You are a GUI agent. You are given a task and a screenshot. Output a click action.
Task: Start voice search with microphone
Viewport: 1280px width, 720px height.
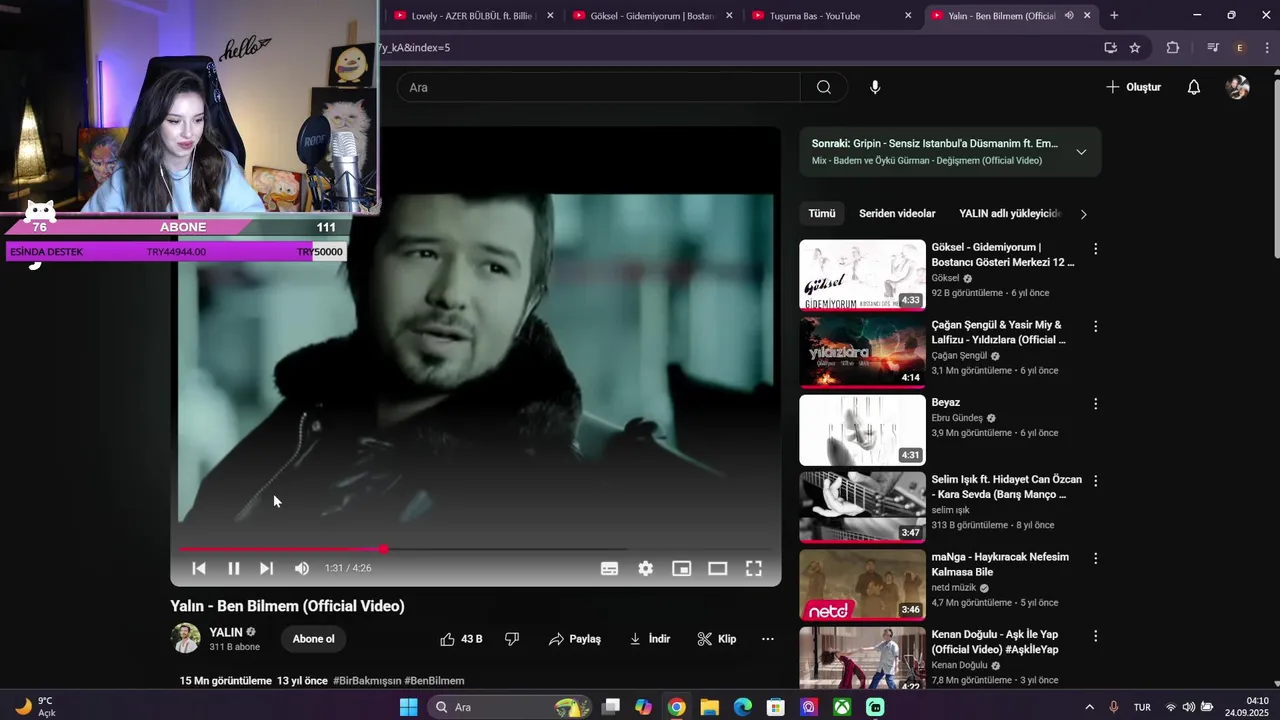(875, 87)
